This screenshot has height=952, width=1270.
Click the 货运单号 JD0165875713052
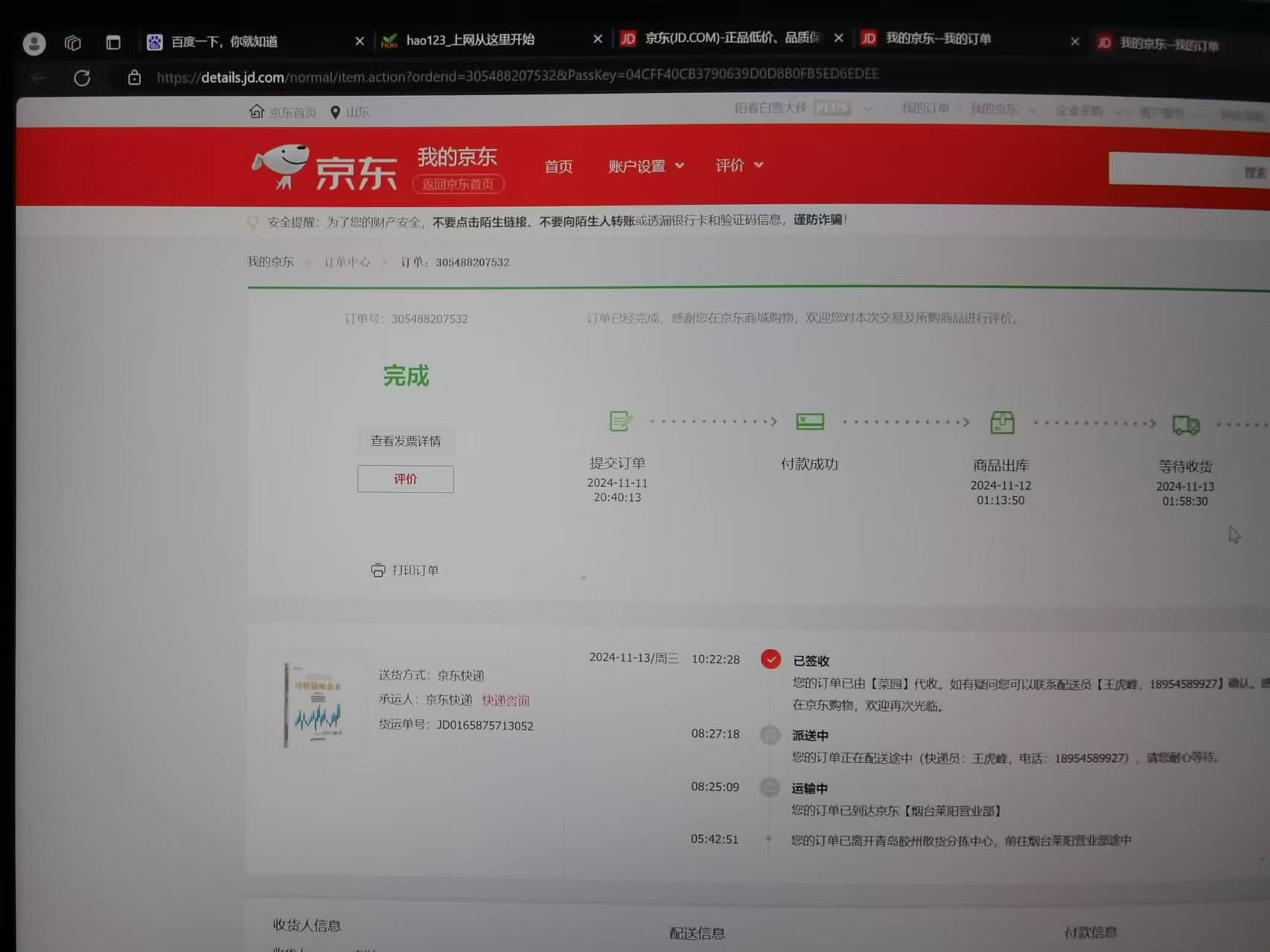(x=456, y=725)
